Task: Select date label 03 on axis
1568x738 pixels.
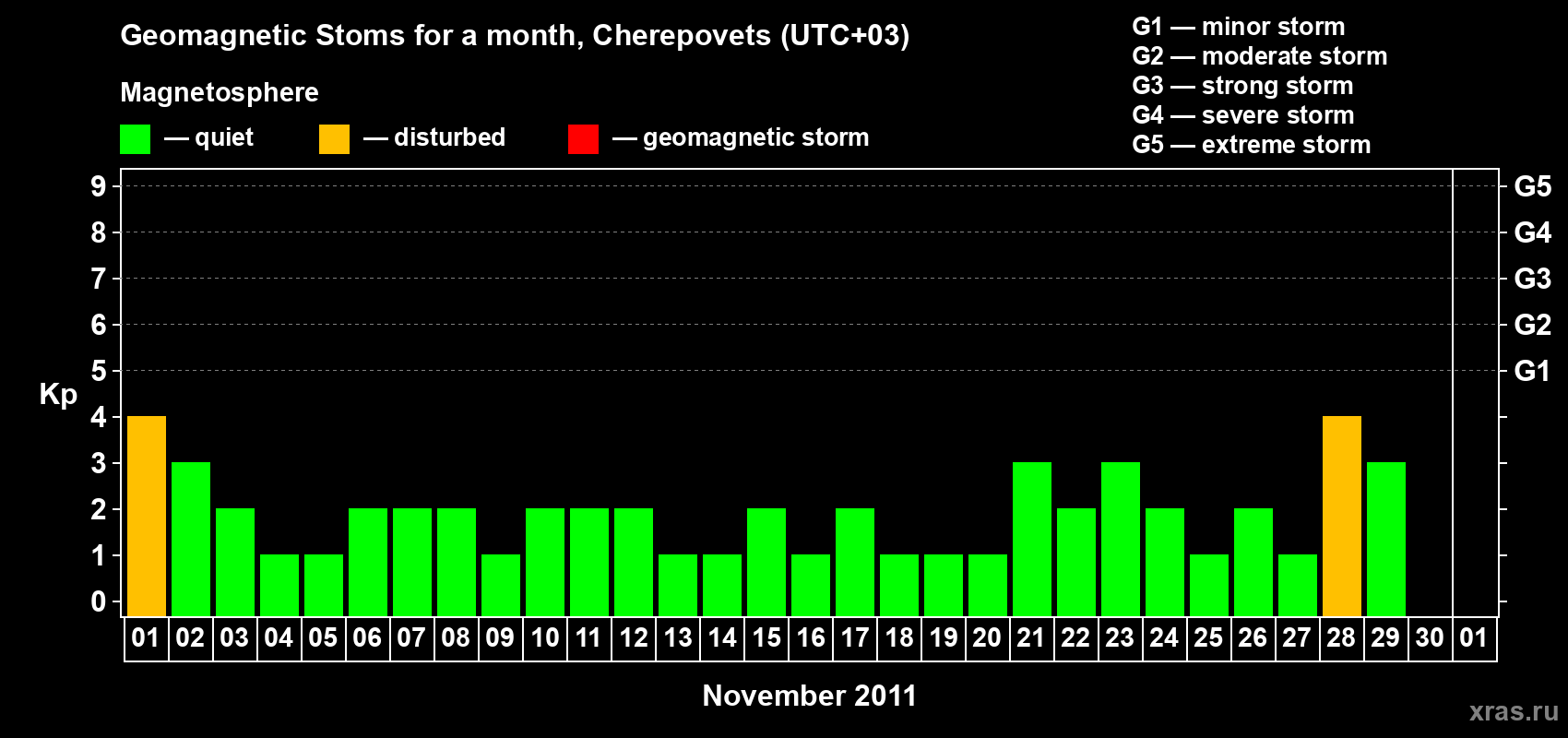Action: (x=234, y=638)
